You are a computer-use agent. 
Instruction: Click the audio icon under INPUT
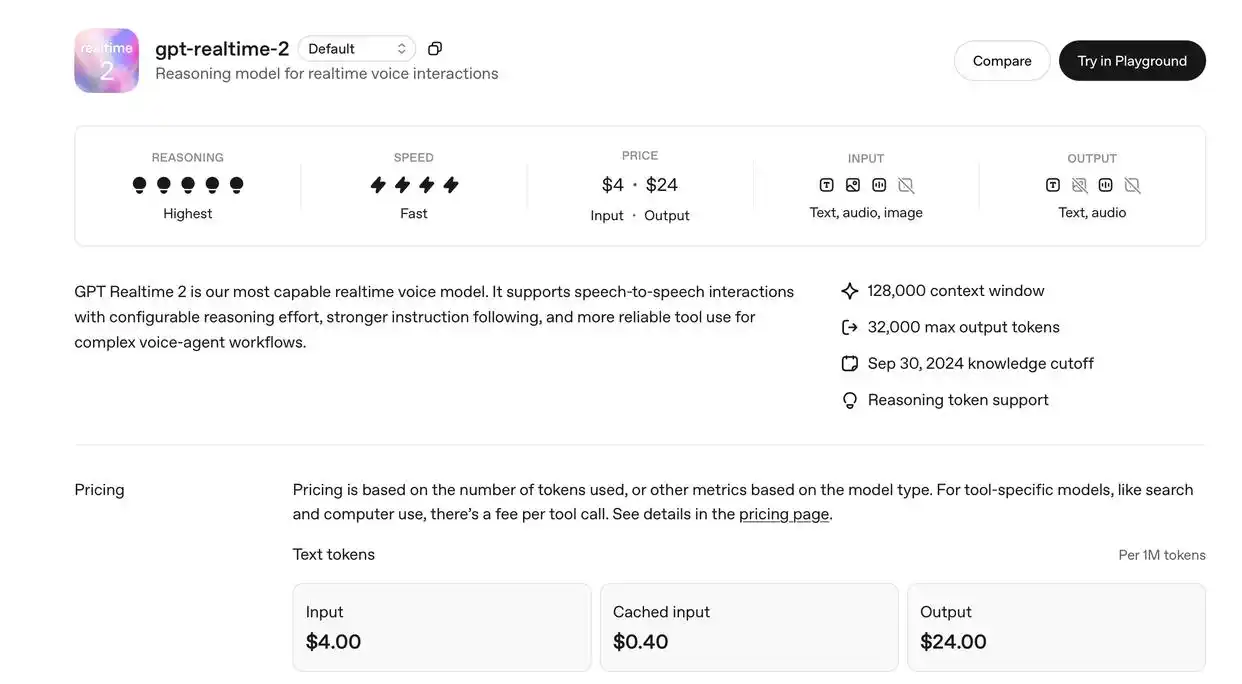879,185
